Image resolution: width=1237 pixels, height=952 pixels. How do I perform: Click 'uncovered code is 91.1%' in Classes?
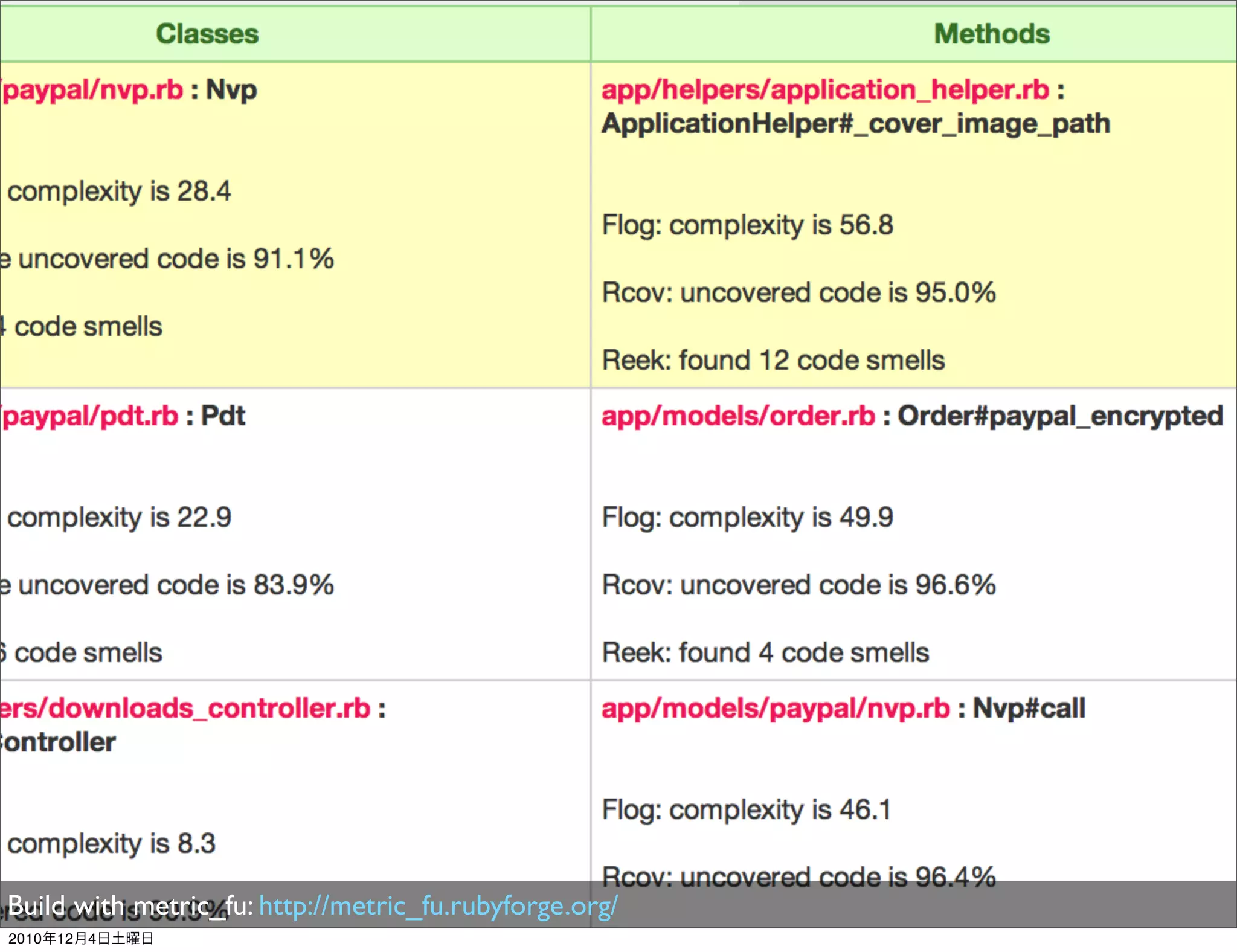pos(176,259)
